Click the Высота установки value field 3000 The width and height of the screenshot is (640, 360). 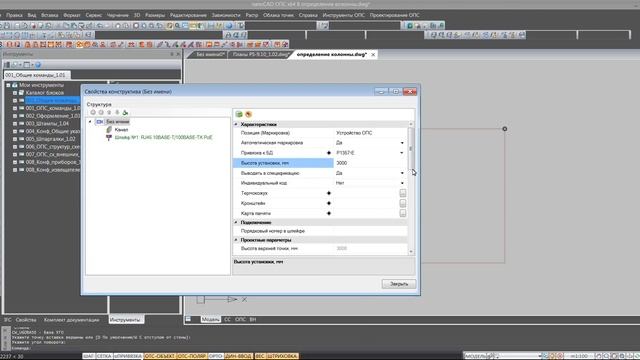click(x=370, y=163)
